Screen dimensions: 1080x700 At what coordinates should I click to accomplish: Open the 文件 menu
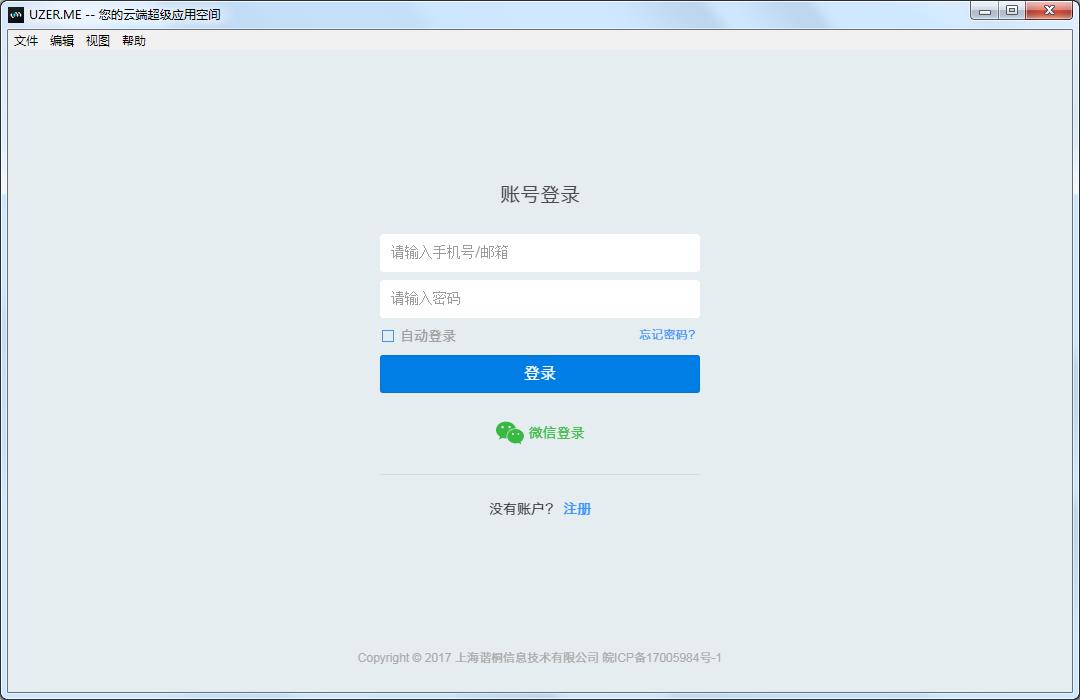tap(26, 41)
